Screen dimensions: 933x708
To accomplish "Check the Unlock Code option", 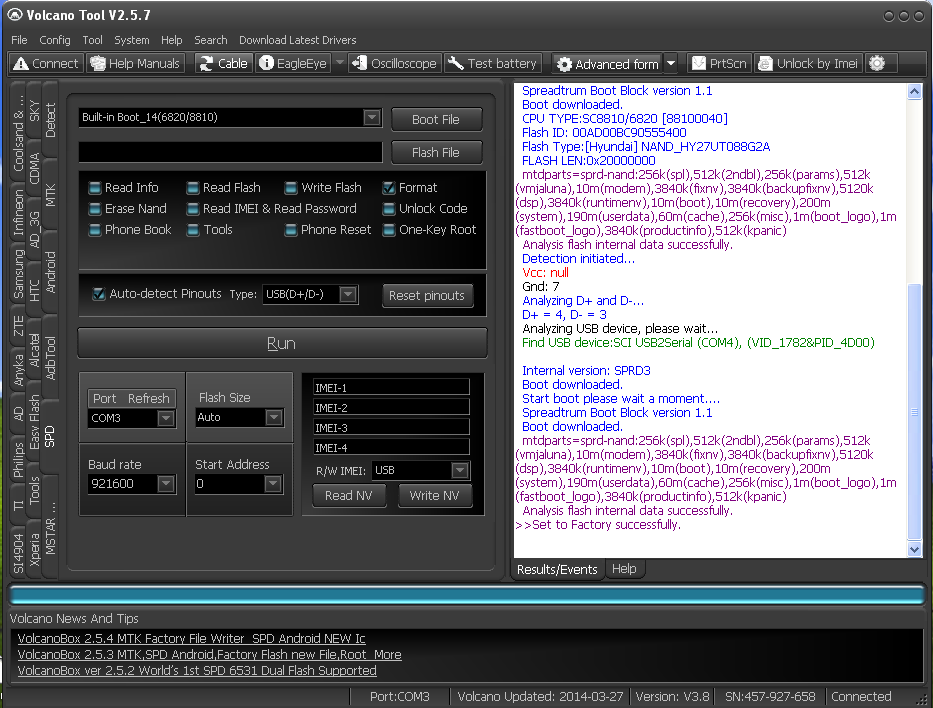I will 389,209.
